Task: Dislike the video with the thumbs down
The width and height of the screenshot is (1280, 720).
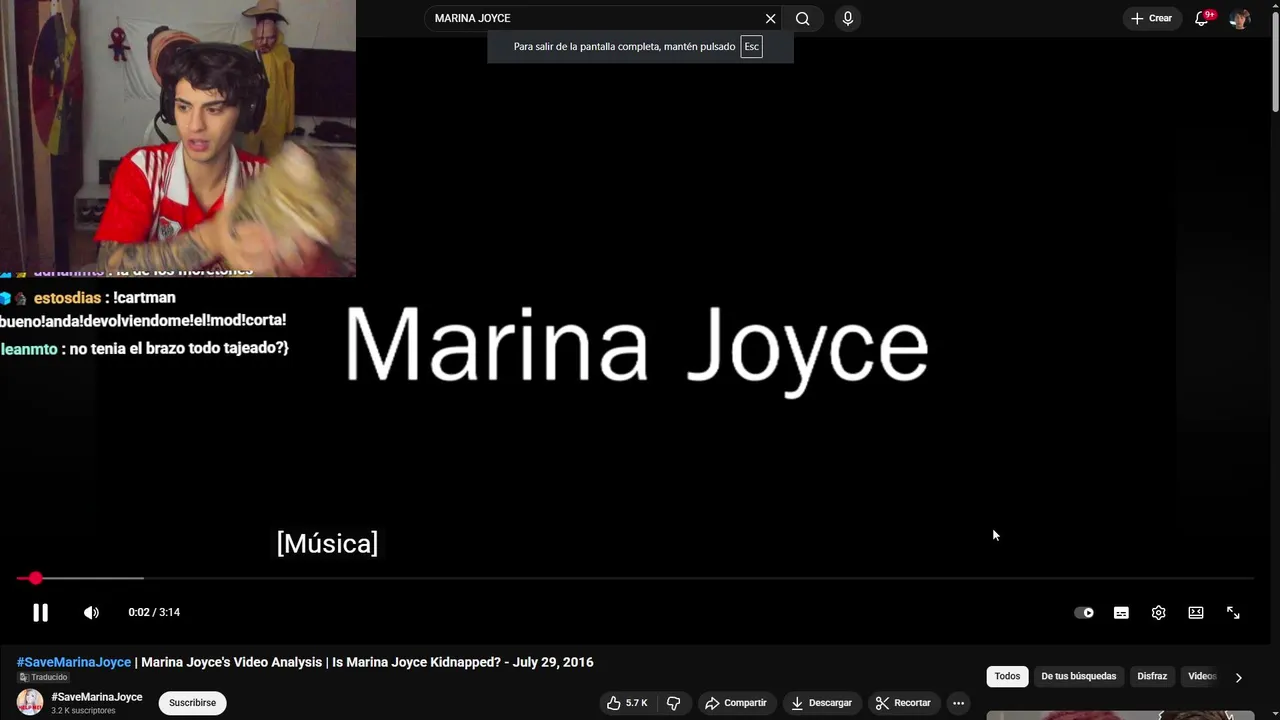Action: click(673, 703)
